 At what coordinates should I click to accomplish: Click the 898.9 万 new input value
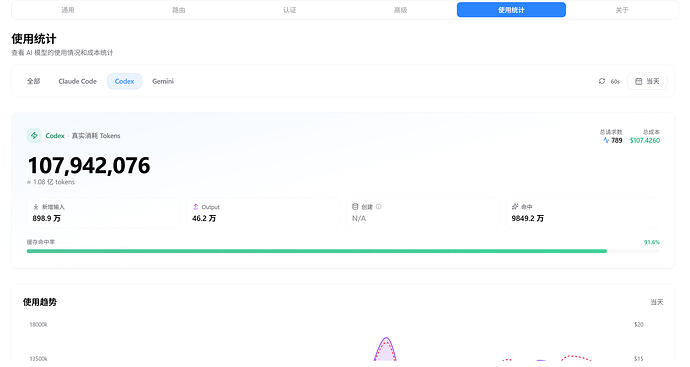(46, 218)
